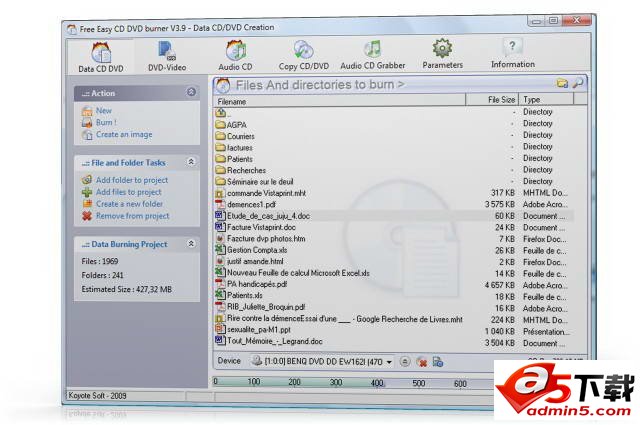
Task: Open the Data CD DVD tab
Action: coord(100,57)
